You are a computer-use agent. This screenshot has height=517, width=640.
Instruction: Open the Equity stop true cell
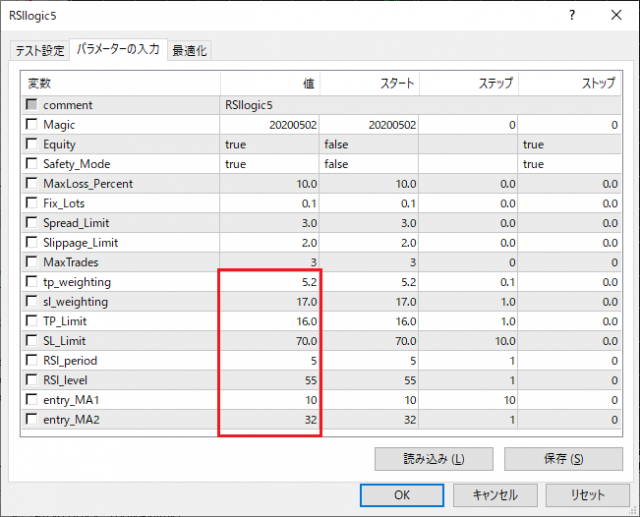570,144
